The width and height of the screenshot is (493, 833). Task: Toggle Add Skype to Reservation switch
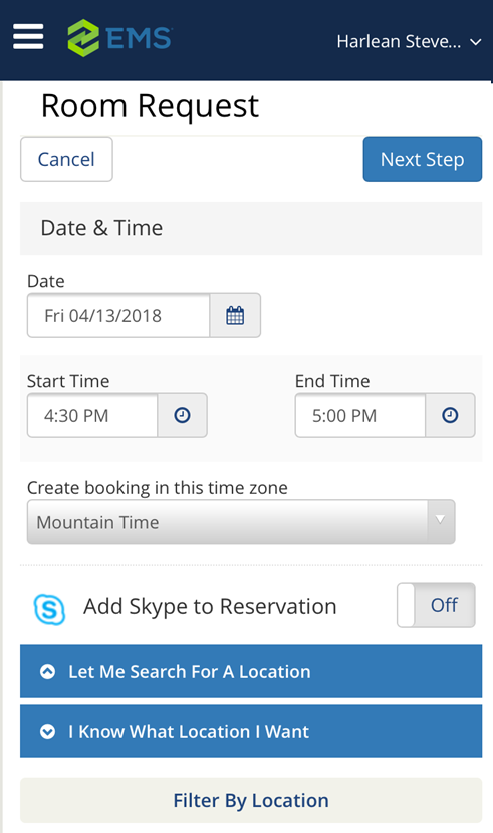coord(436,605)
